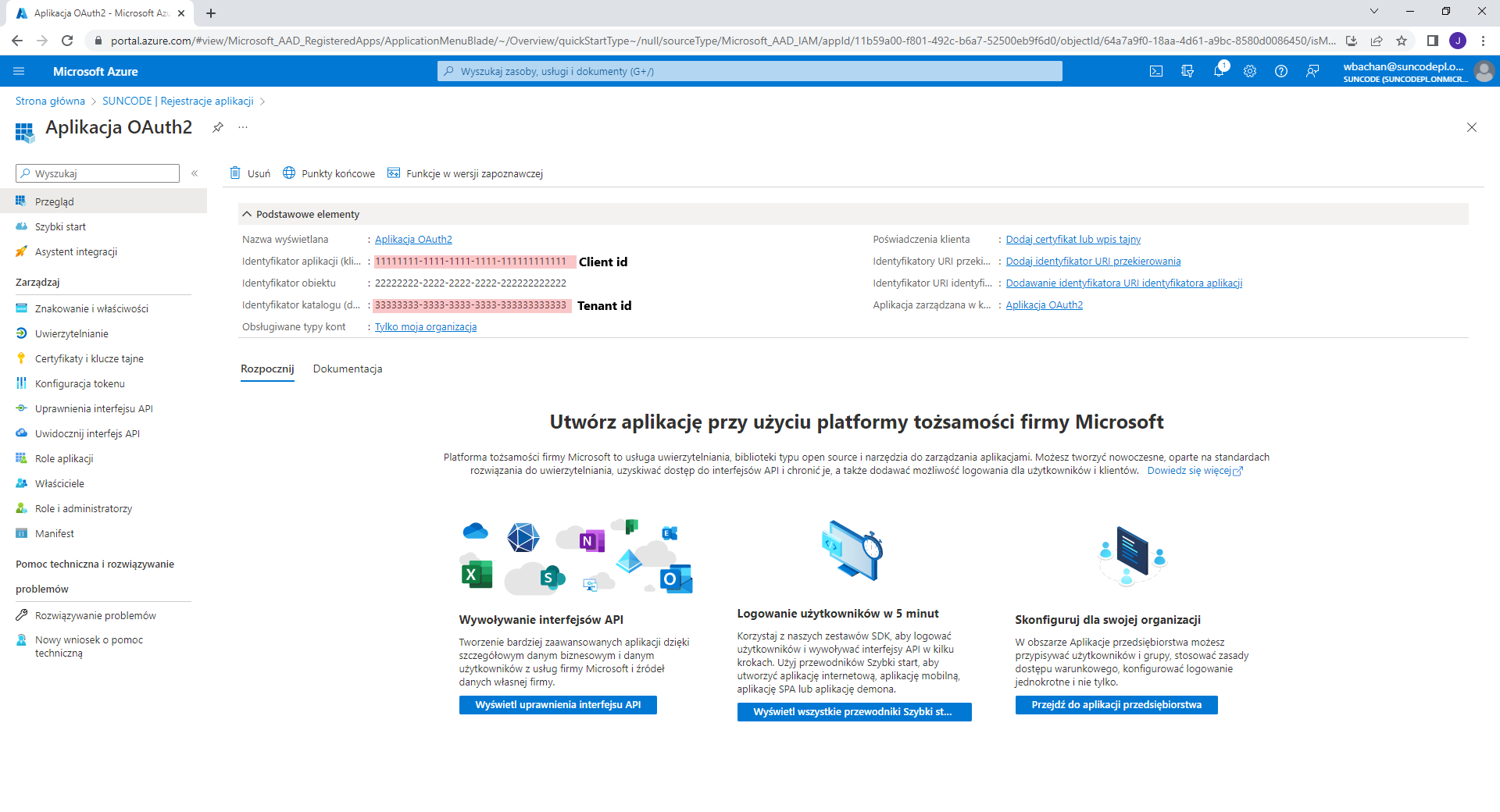
Task: Open the Chrome menu three dots
Action: [1483, 41]
